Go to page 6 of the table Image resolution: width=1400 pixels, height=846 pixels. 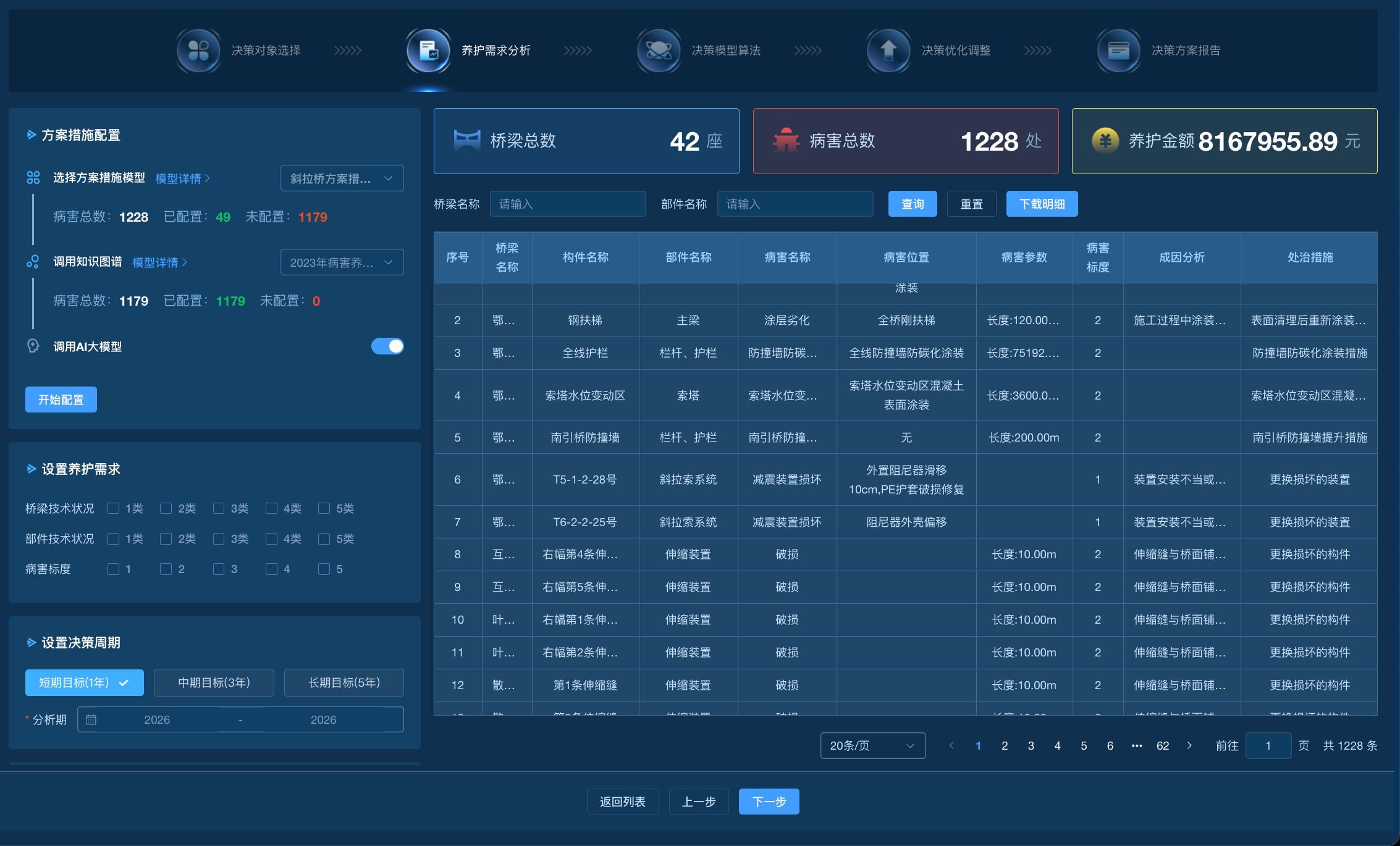tap(1110, 745)
